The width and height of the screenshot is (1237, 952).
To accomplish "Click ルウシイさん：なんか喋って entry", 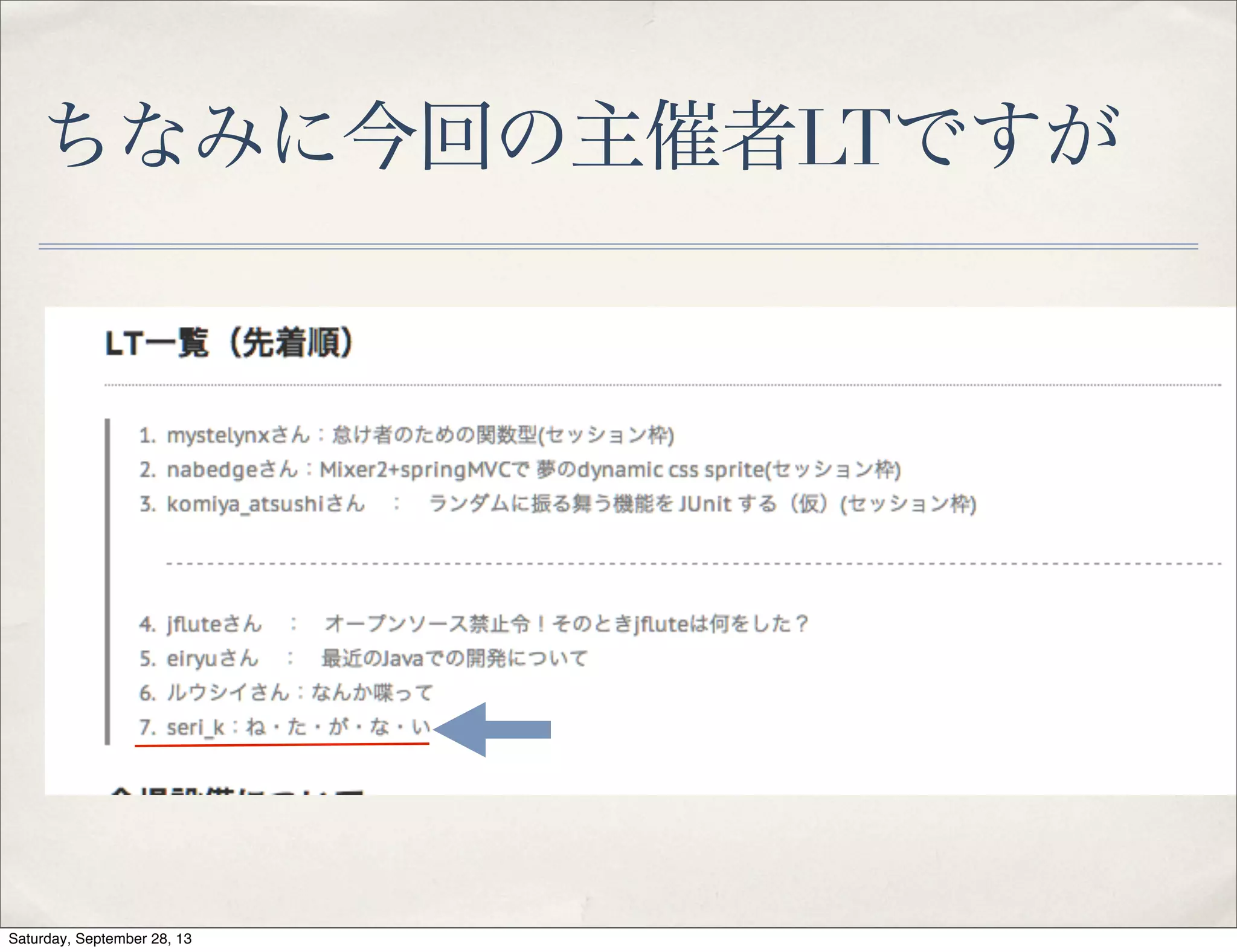I will click(286, 692).
